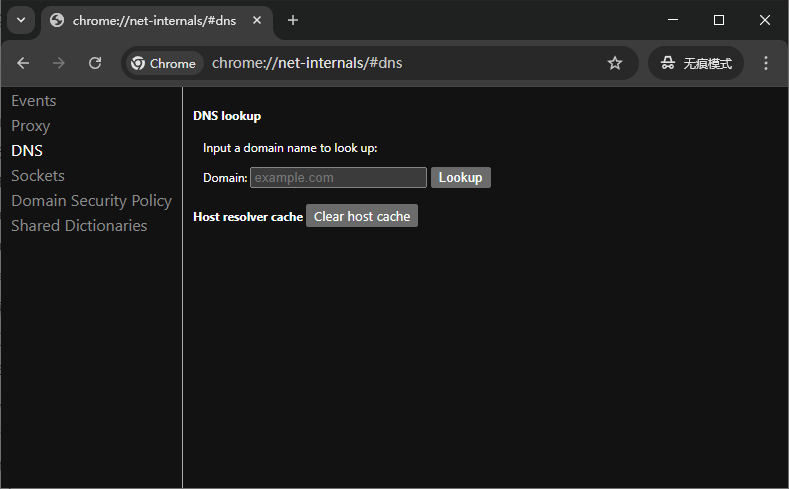Click the Clear host cache button
The height and width of the screenshot is (489, 789).
pyautogui.click(x=362, y=216)
